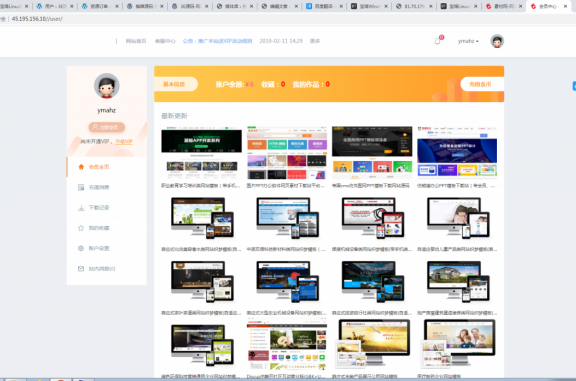Open the family portrait template thumbnail
The height and width of the screenshot is (381, 576).
point(457,344)
